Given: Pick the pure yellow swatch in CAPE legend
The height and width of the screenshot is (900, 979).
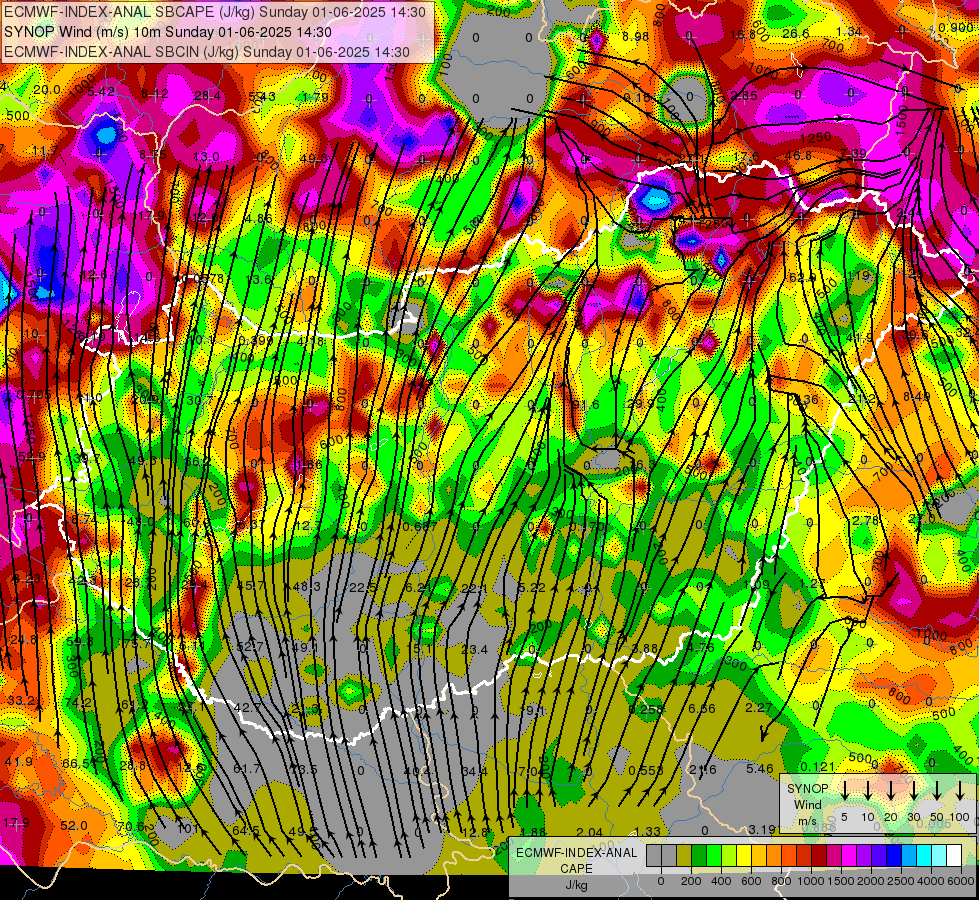Looking at the screenshot, I should click(x=744, y=856).
